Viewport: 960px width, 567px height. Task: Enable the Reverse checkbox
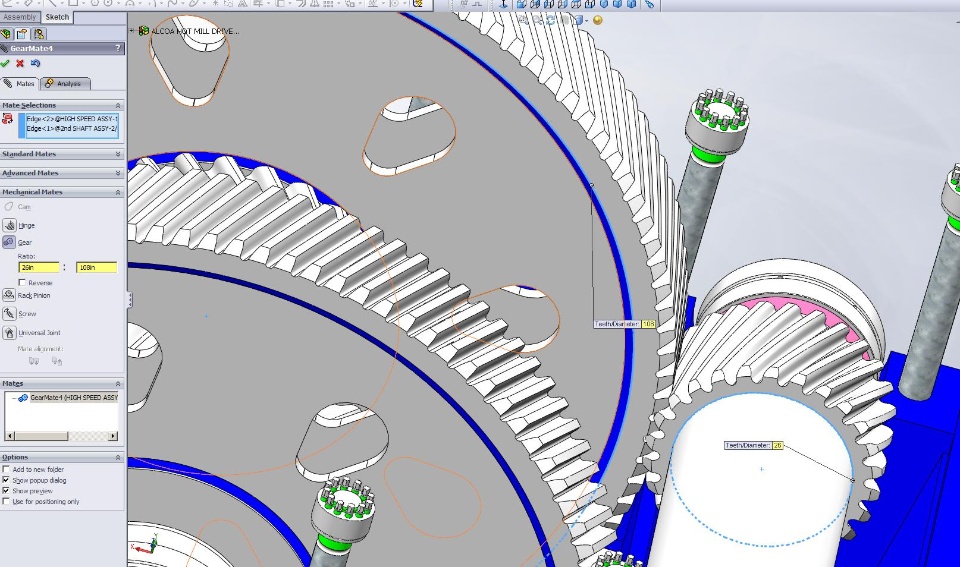click(22, 282)
